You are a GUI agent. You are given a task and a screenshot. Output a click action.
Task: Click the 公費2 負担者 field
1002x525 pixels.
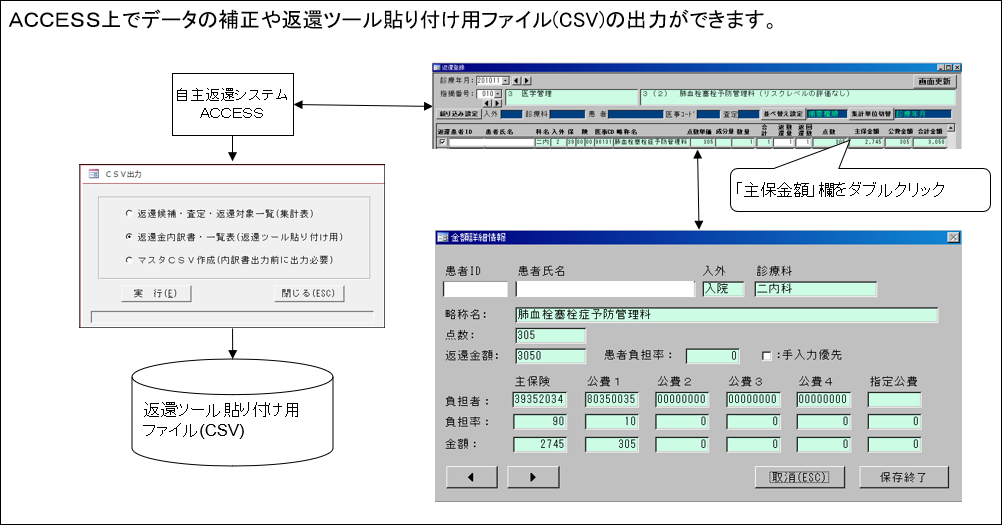click(x=682, y=400)
